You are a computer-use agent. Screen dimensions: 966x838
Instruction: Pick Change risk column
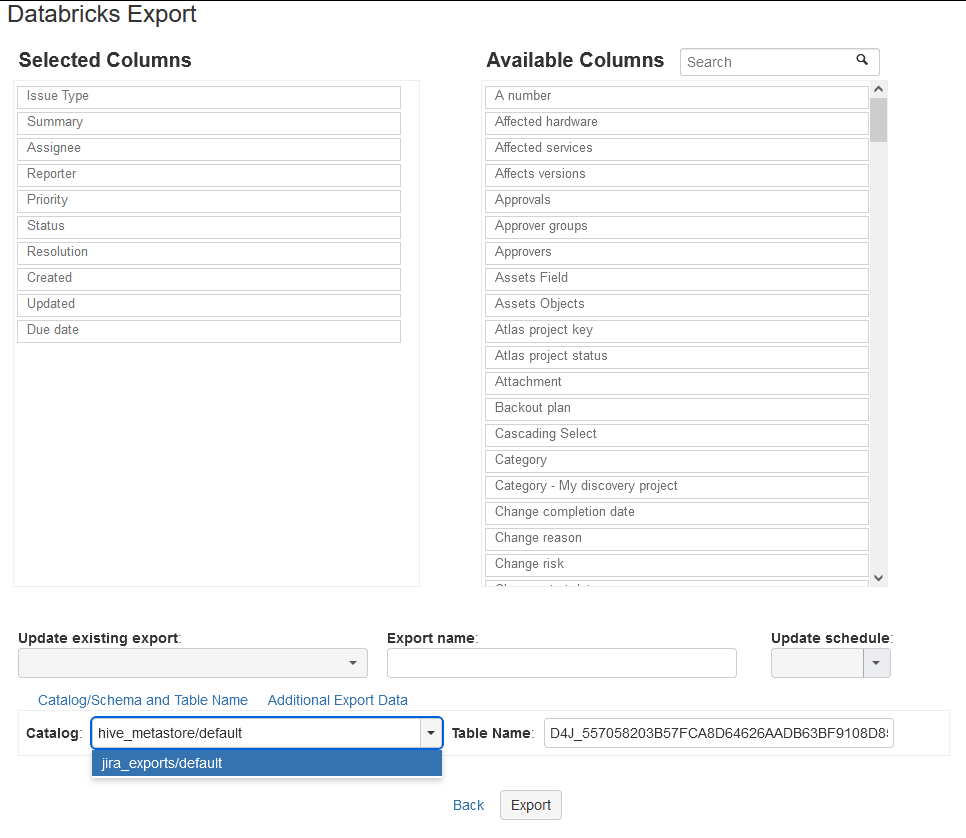(677, 565)
